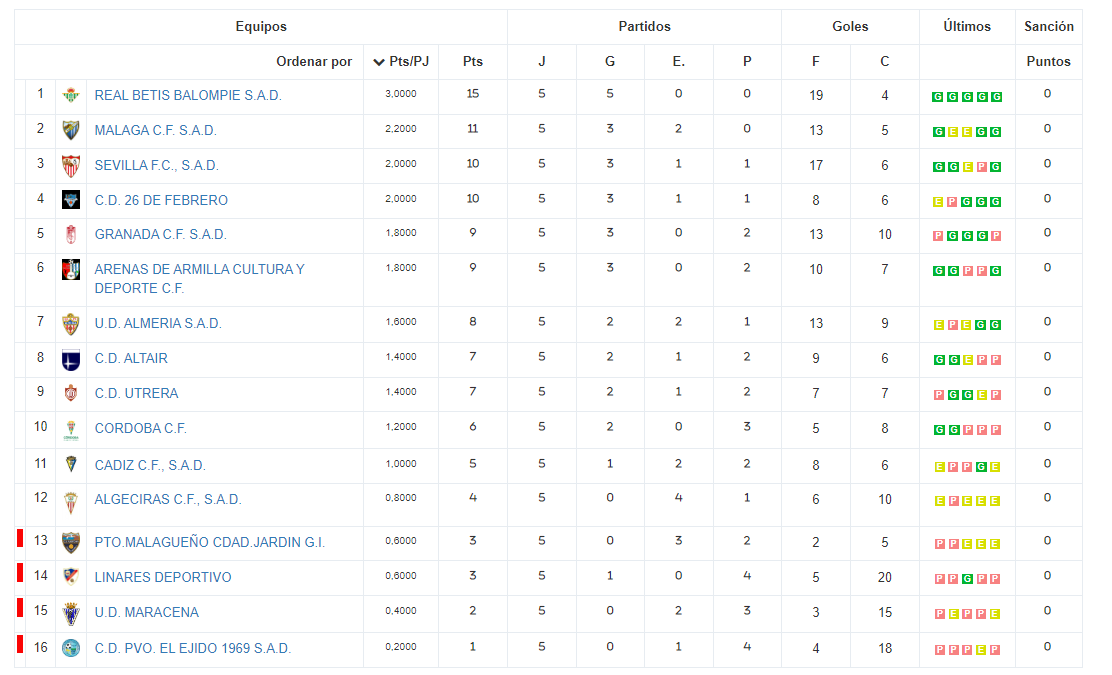Click the Algeciras C.F. crest icon
This screenshot has width=1112, height=675.
click(x=71, y=502)
